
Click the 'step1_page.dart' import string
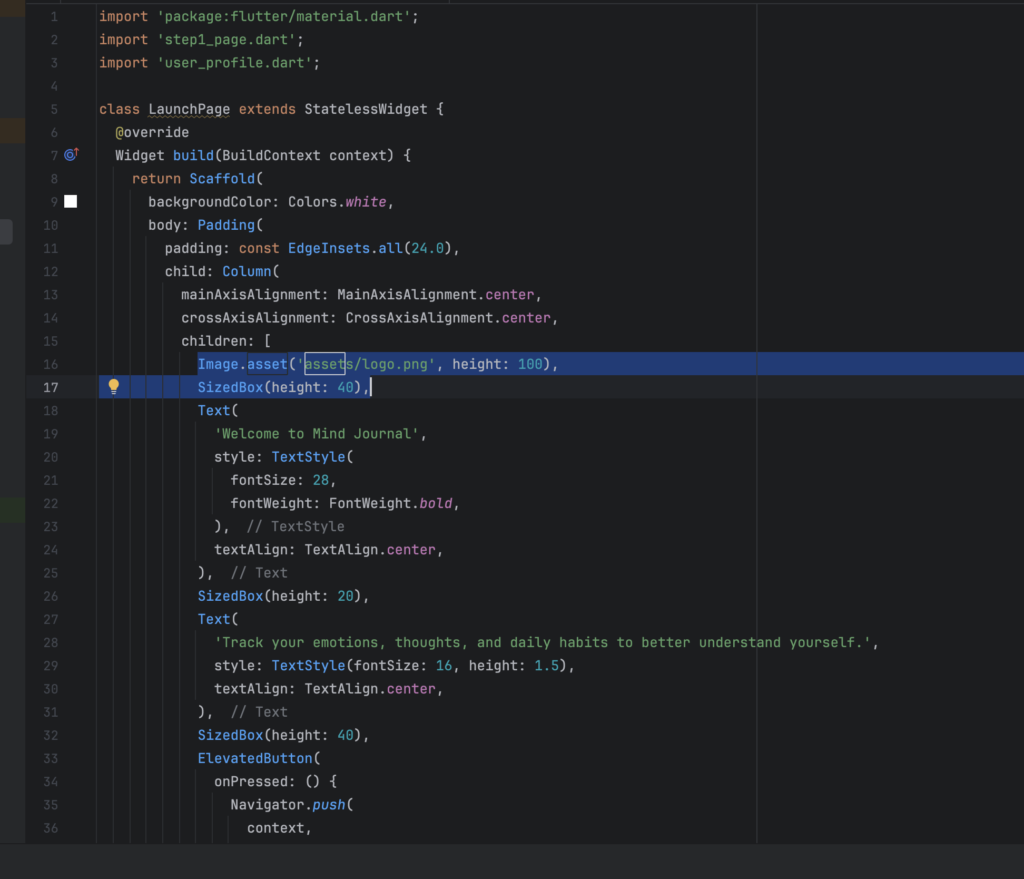click(x=226, y=40)
